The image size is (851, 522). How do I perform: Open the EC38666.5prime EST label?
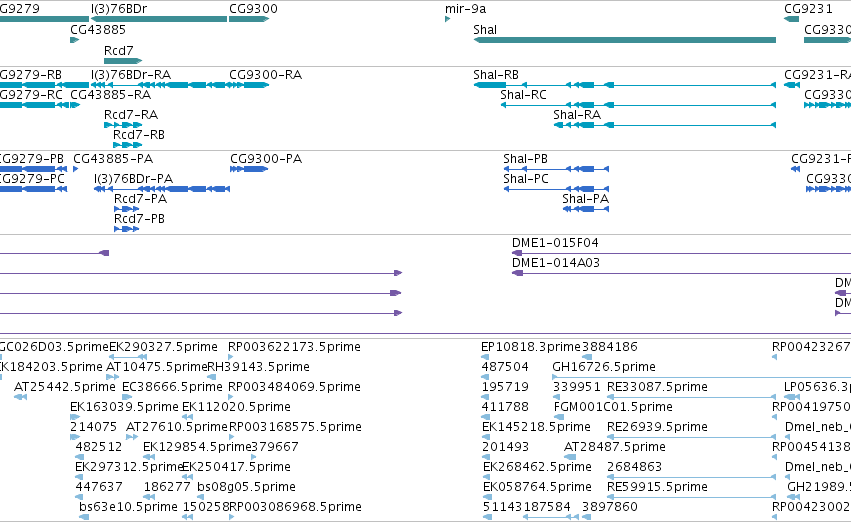(173, 387)
